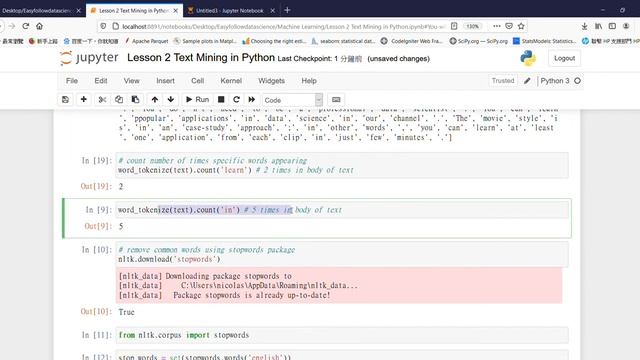Open the cell type Code dropdown
The width and height of the screenshot is (640, 360).
pos(292,100)
